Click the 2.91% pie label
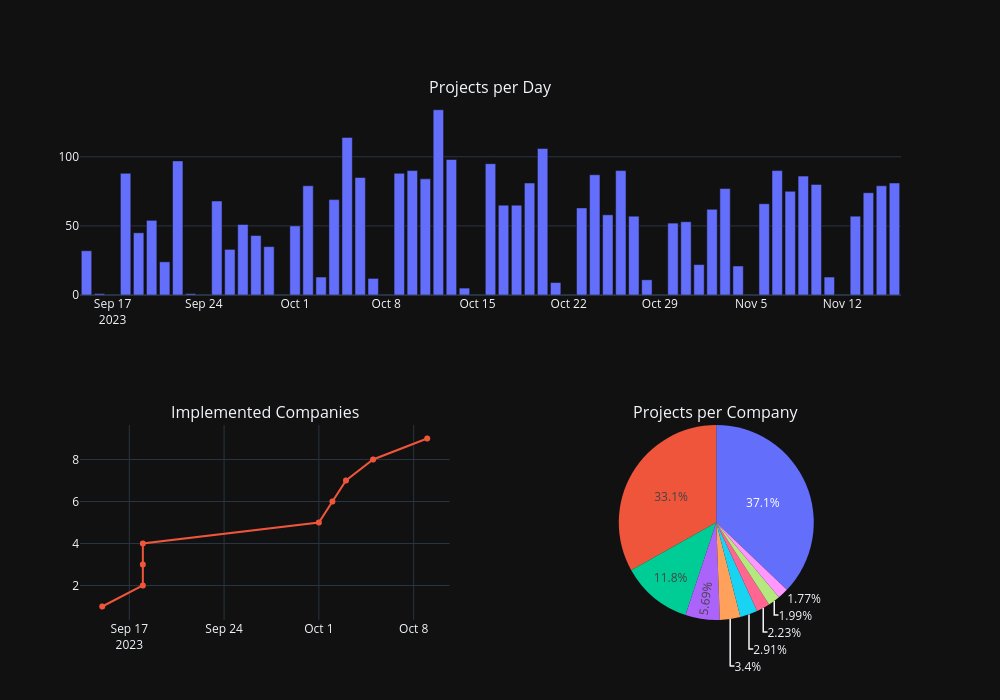The height and width of the screenshot is (700, 1000). coord(770,650)
